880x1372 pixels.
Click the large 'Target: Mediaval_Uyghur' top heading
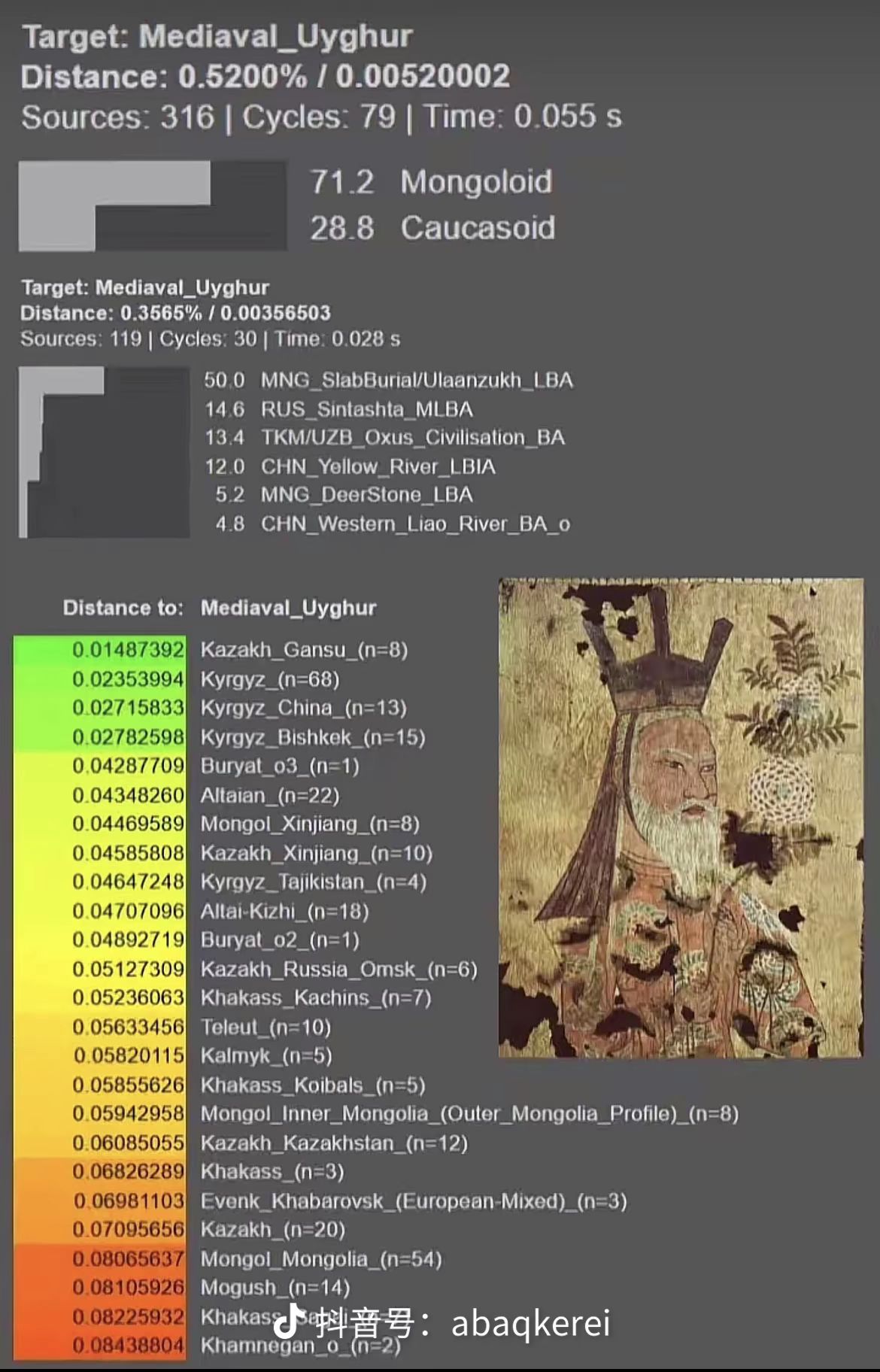pyautogui.click(x=217, y=36)
